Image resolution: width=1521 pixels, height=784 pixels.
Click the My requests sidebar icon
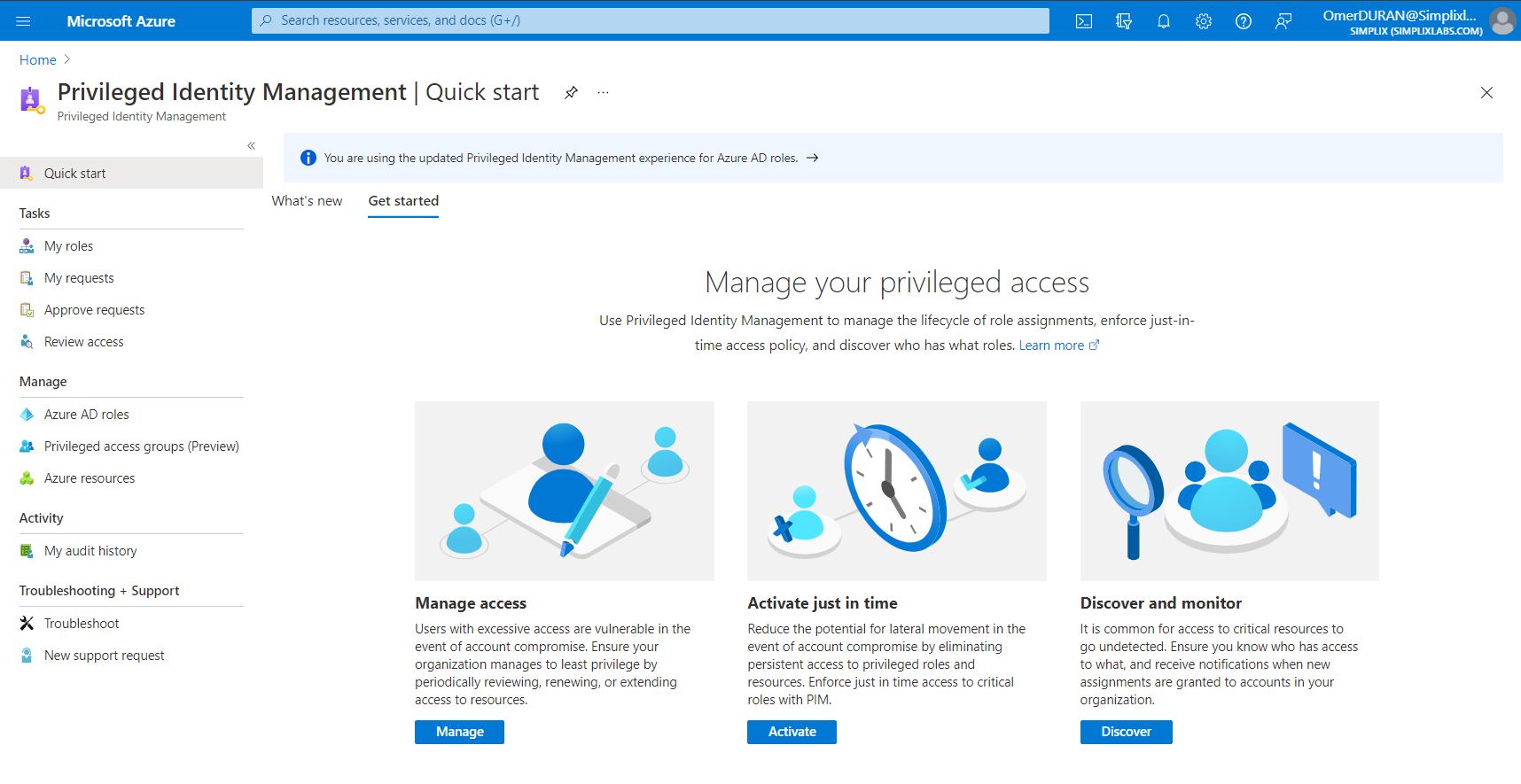(x=27, y=278)
